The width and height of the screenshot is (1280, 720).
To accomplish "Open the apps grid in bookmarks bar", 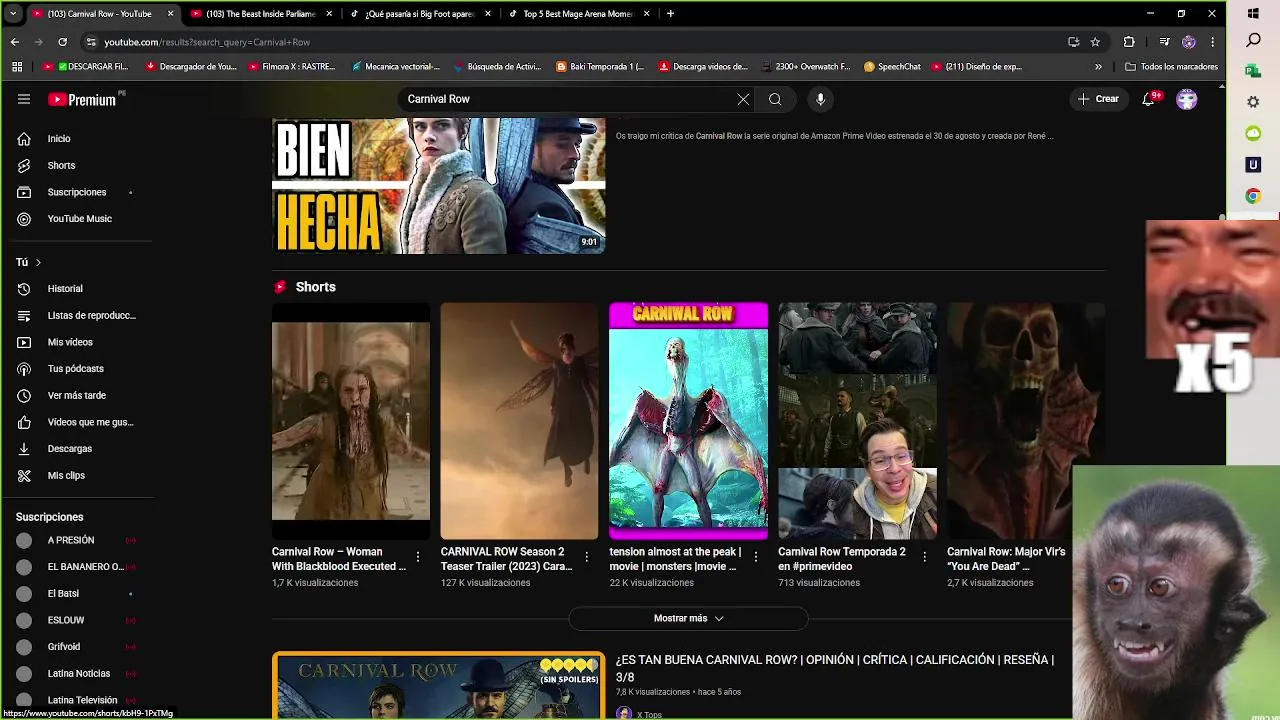I will point(17,67).
